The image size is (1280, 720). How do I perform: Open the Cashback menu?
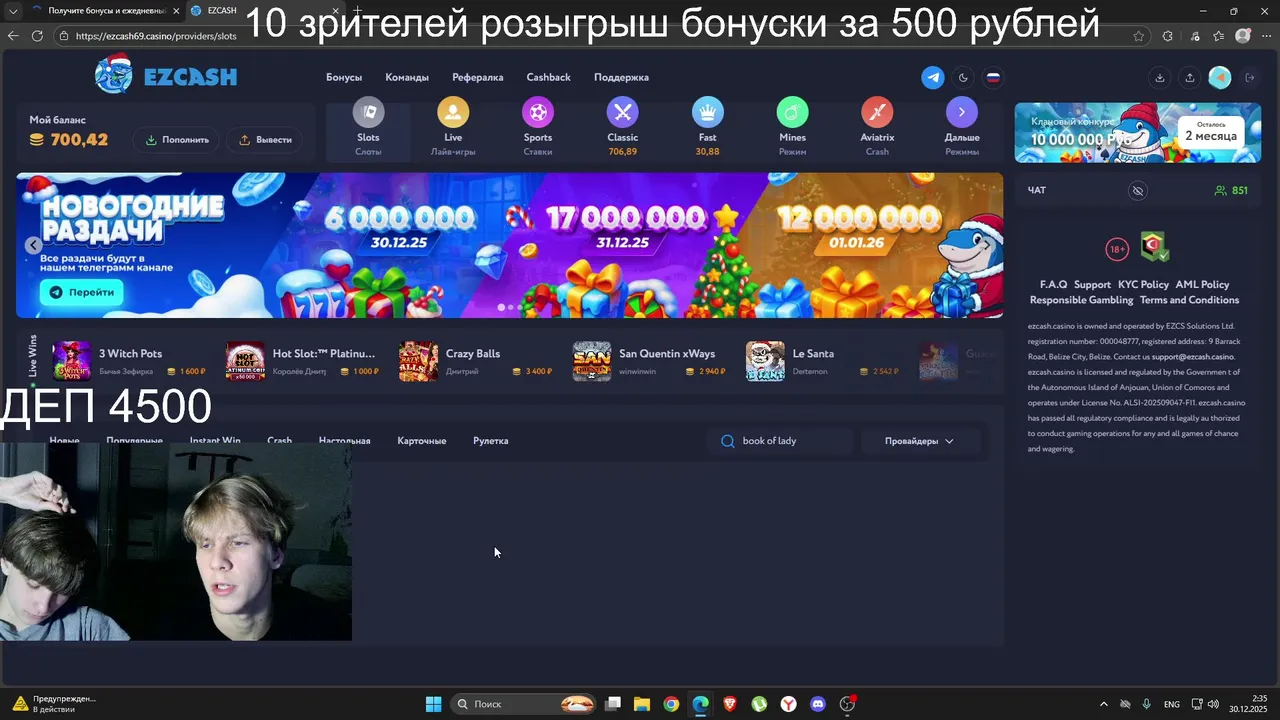pos(549,77)
